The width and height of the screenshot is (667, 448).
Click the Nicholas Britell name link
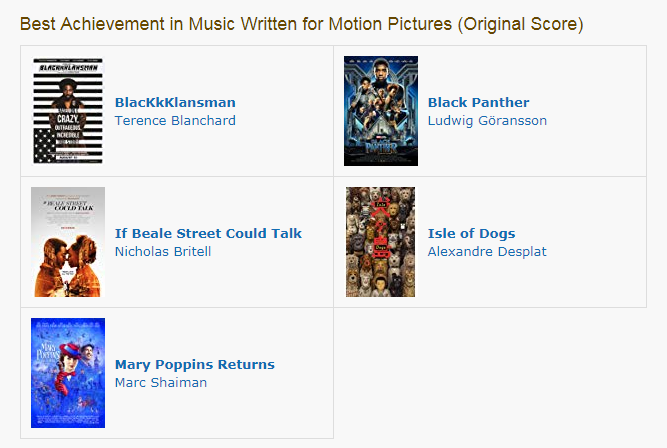163,252
